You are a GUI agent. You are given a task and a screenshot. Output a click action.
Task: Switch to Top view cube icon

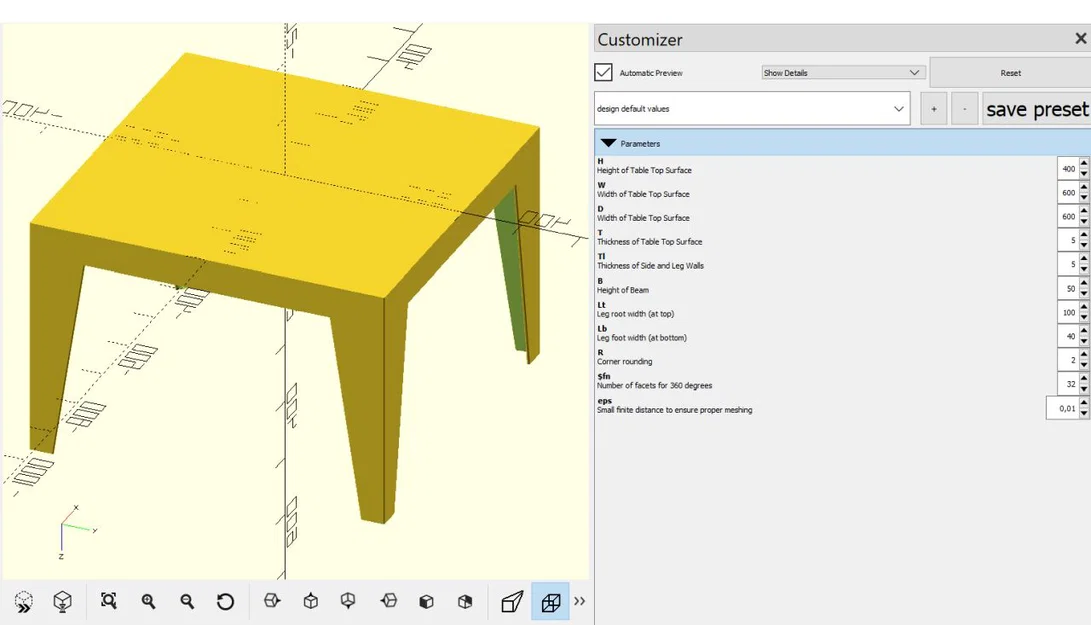point(311,601)
